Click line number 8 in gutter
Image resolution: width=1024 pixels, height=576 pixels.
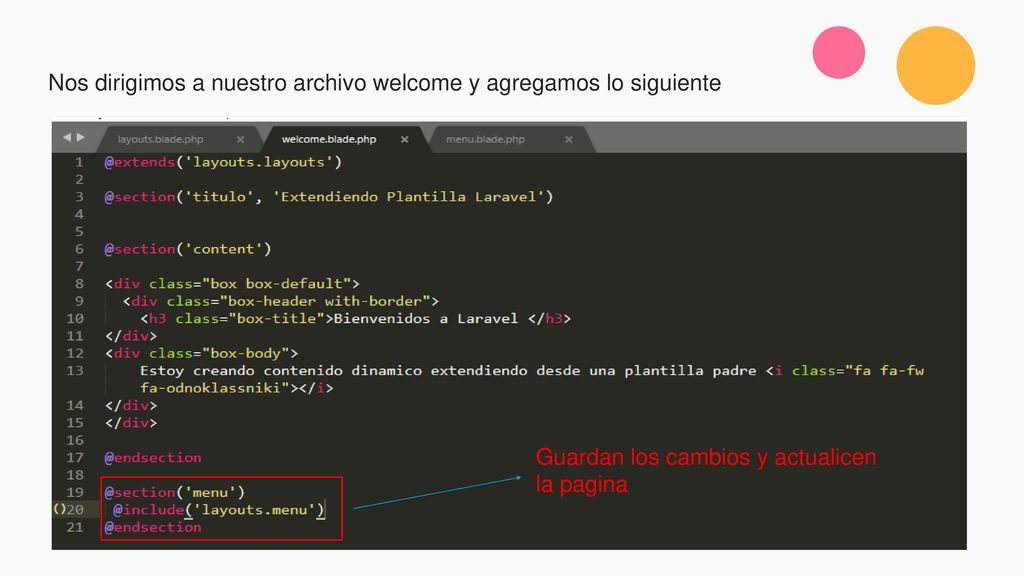pos(79,283)
